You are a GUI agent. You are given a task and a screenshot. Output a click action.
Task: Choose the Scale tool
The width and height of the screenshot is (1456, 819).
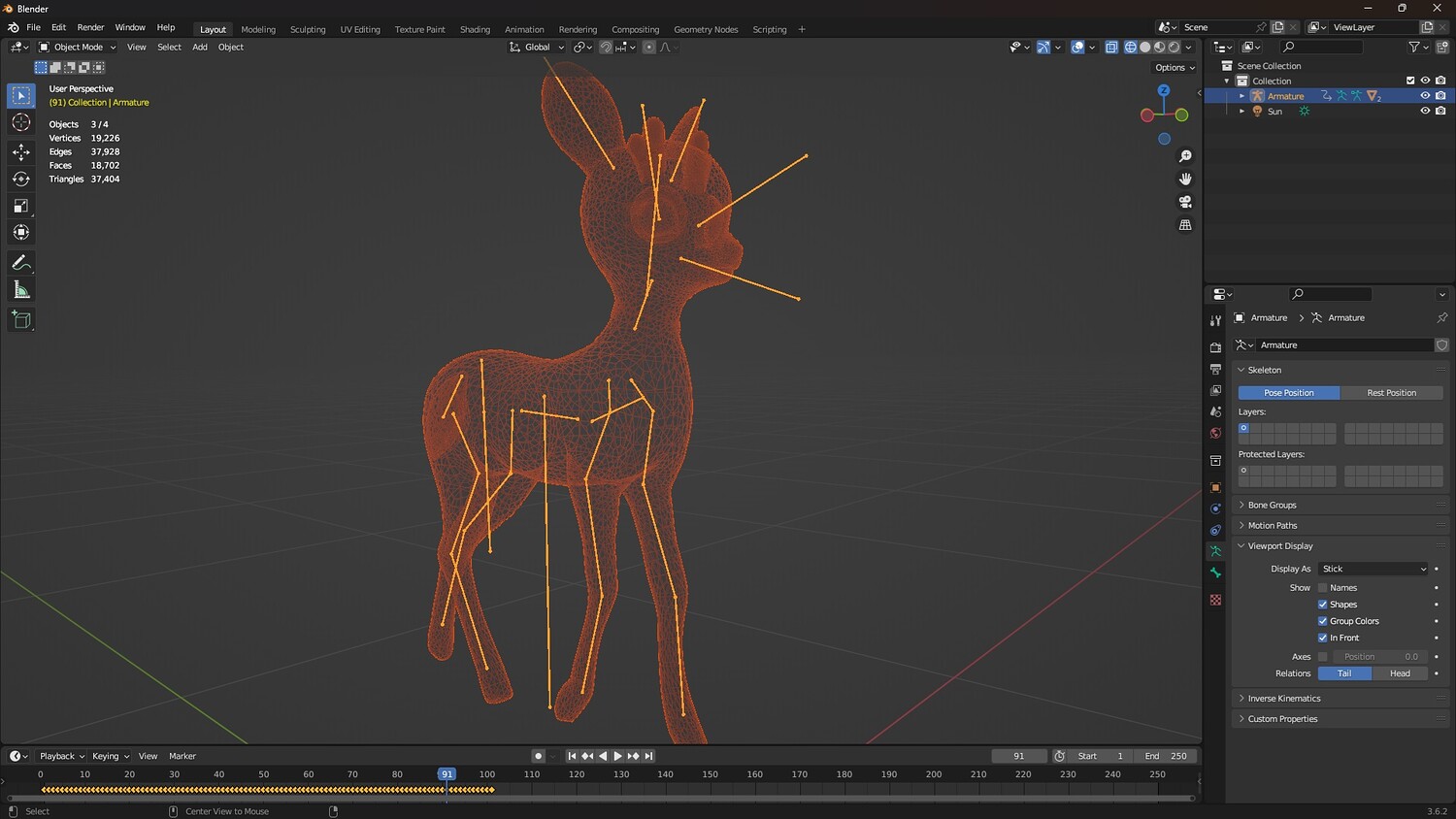pyautogui.click(x=21, y=206)
